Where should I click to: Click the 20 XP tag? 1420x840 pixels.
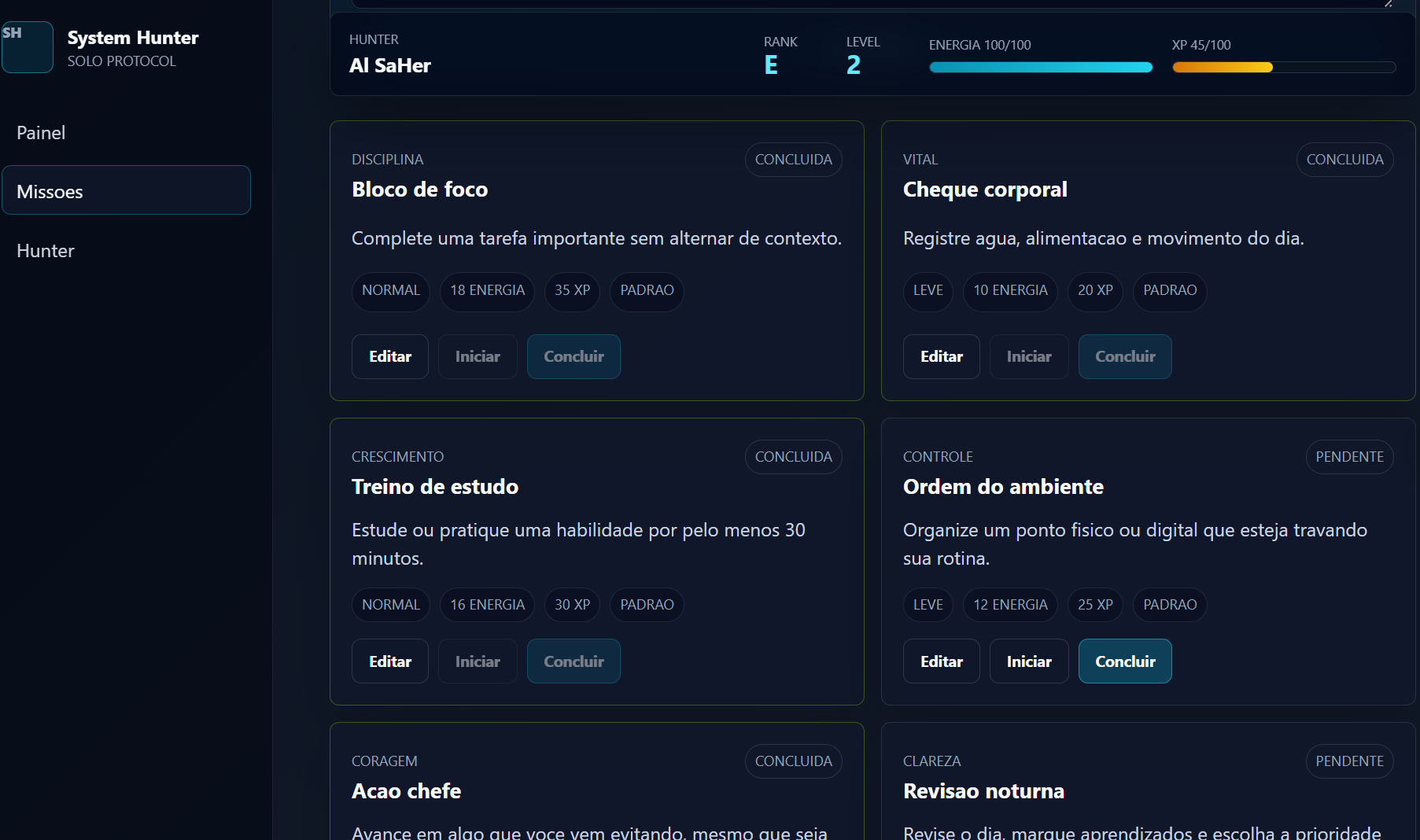[x=1095, y=290]
